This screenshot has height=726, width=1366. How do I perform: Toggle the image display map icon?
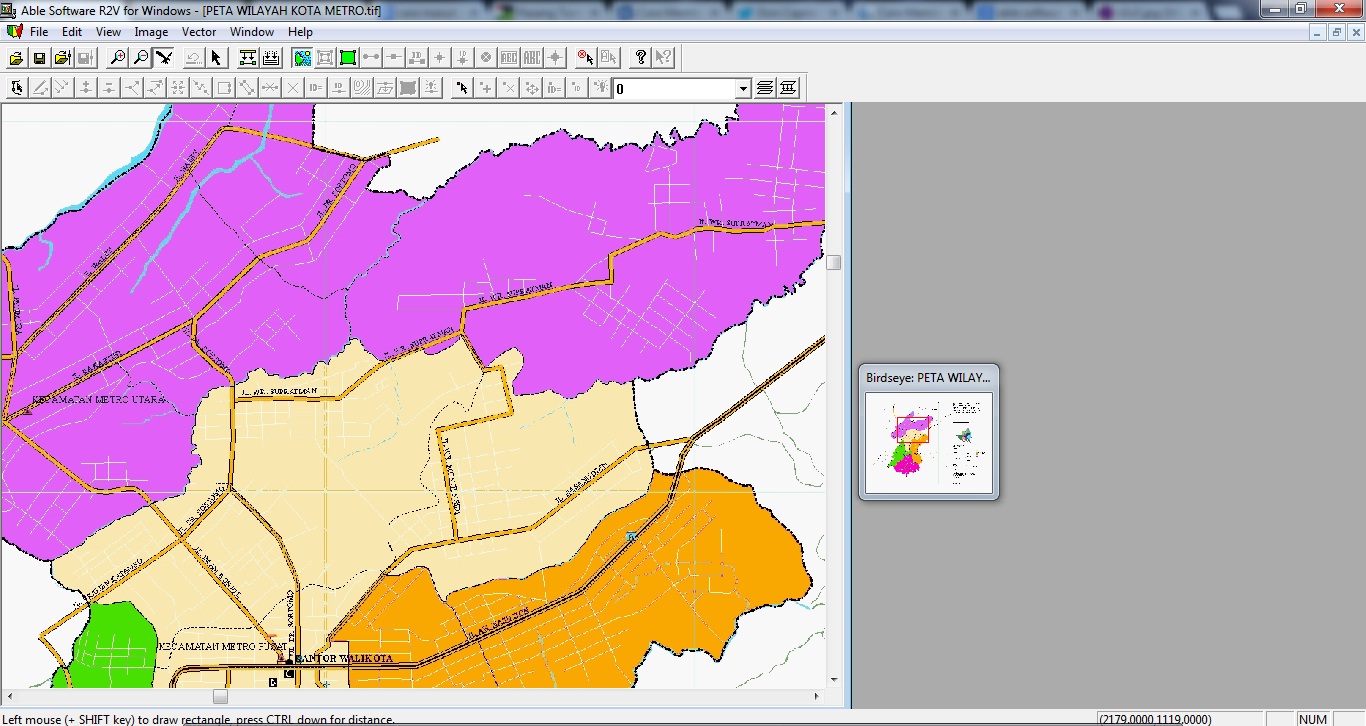tap(302, 58)
